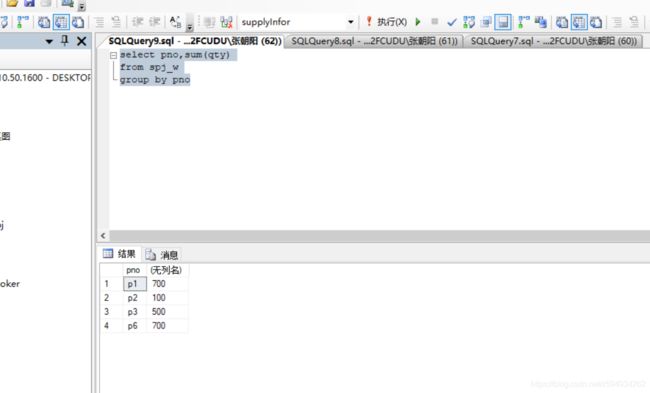Click the (无列名) column header

click(x=166, y=270)
